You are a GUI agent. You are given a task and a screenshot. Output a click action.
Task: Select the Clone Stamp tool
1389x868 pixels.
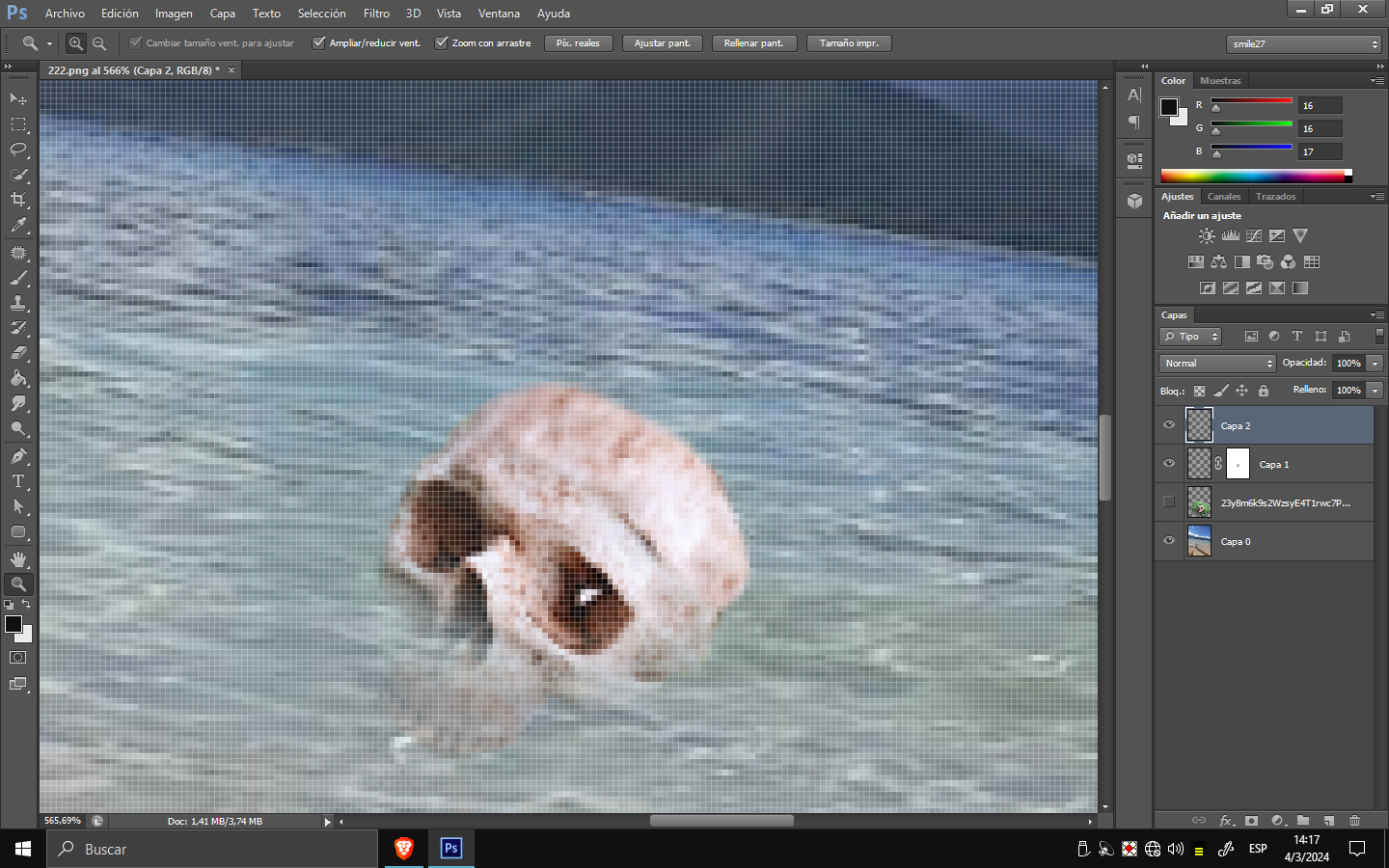(18, 303)
